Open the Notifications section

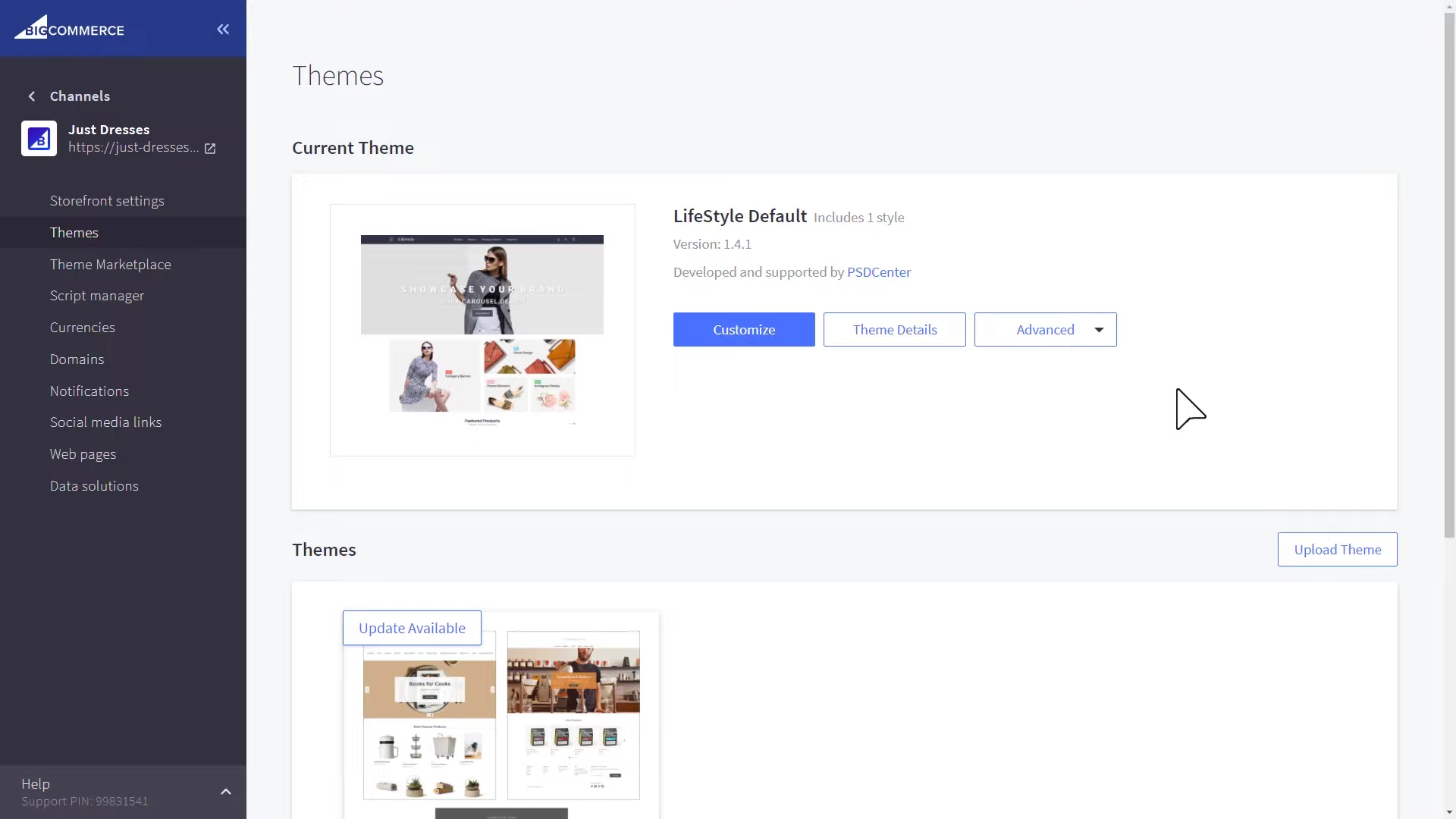pyautogui.click(x=89, y=391)
